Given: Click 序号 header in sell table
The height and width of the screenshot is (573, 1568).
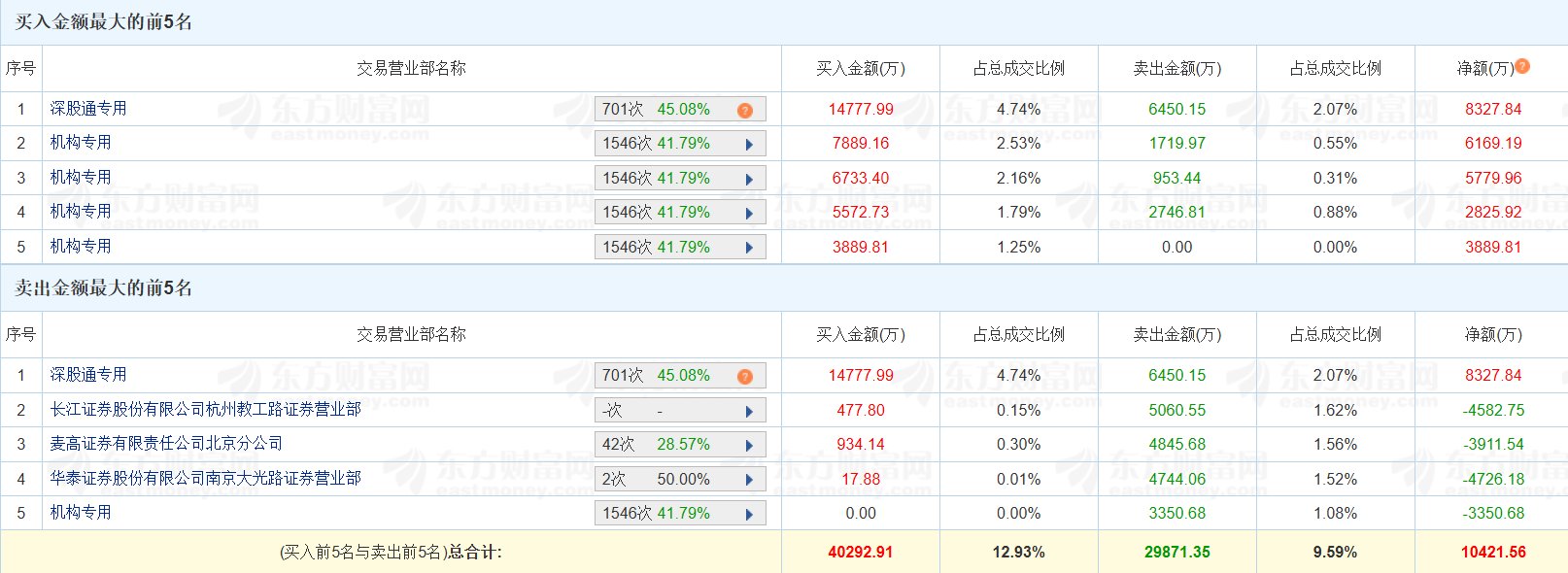Looking at the screenshot, I should coord(21,334).
